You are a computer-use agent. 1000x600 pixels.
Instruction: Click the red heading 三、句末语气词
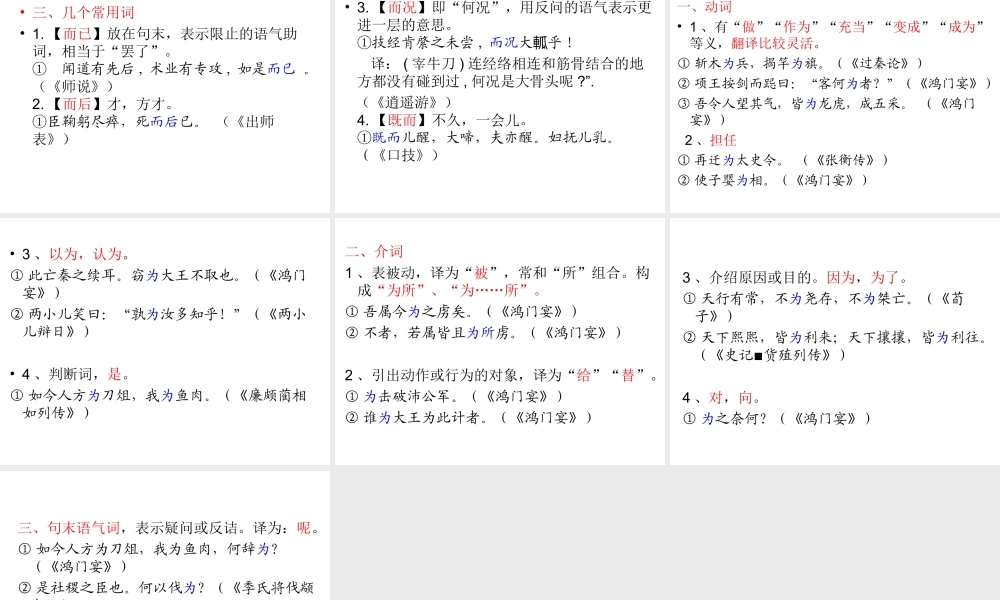(x=69, y=528)
